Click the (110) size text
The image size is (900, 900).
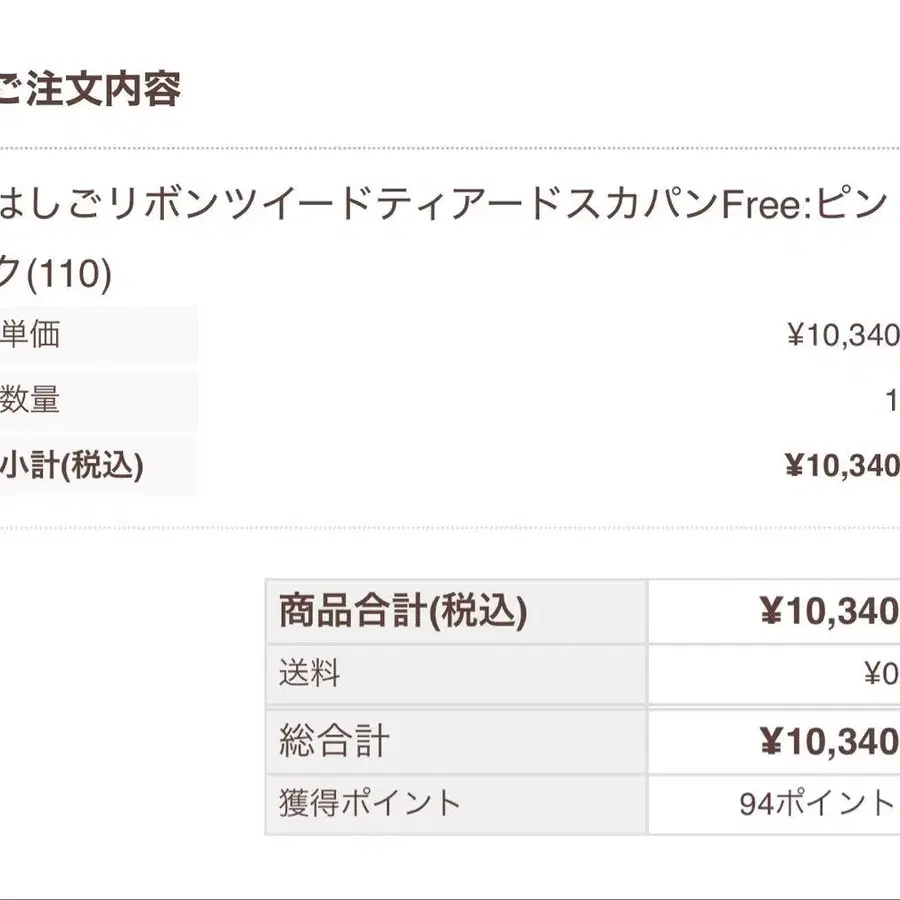tap(68, 273)
